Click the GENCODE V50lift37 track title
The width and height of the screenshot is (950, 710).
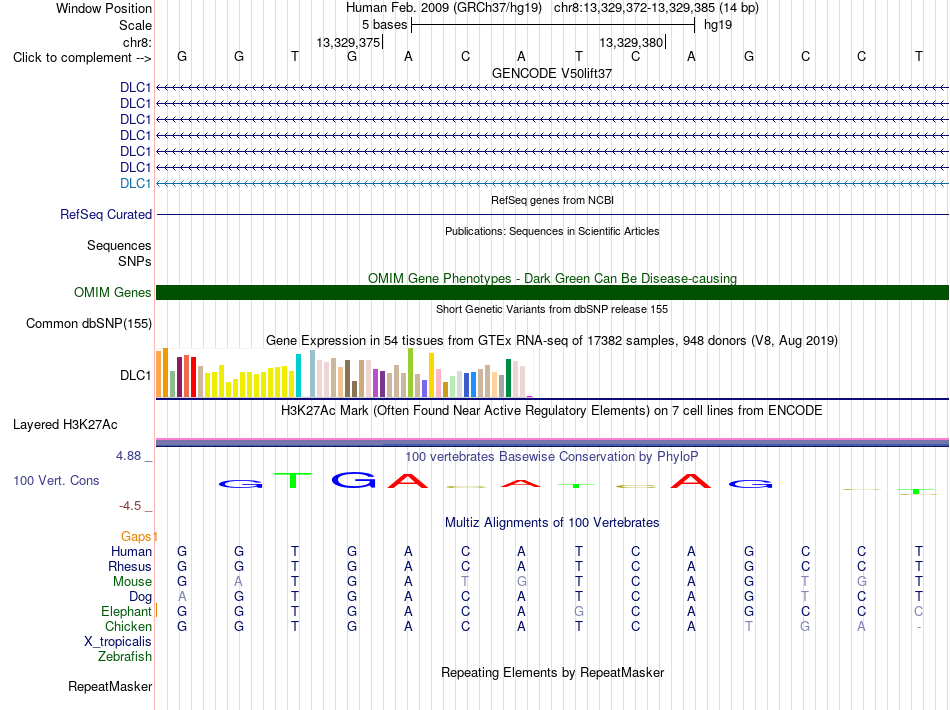pyautogui.click(x=552, y=73)
